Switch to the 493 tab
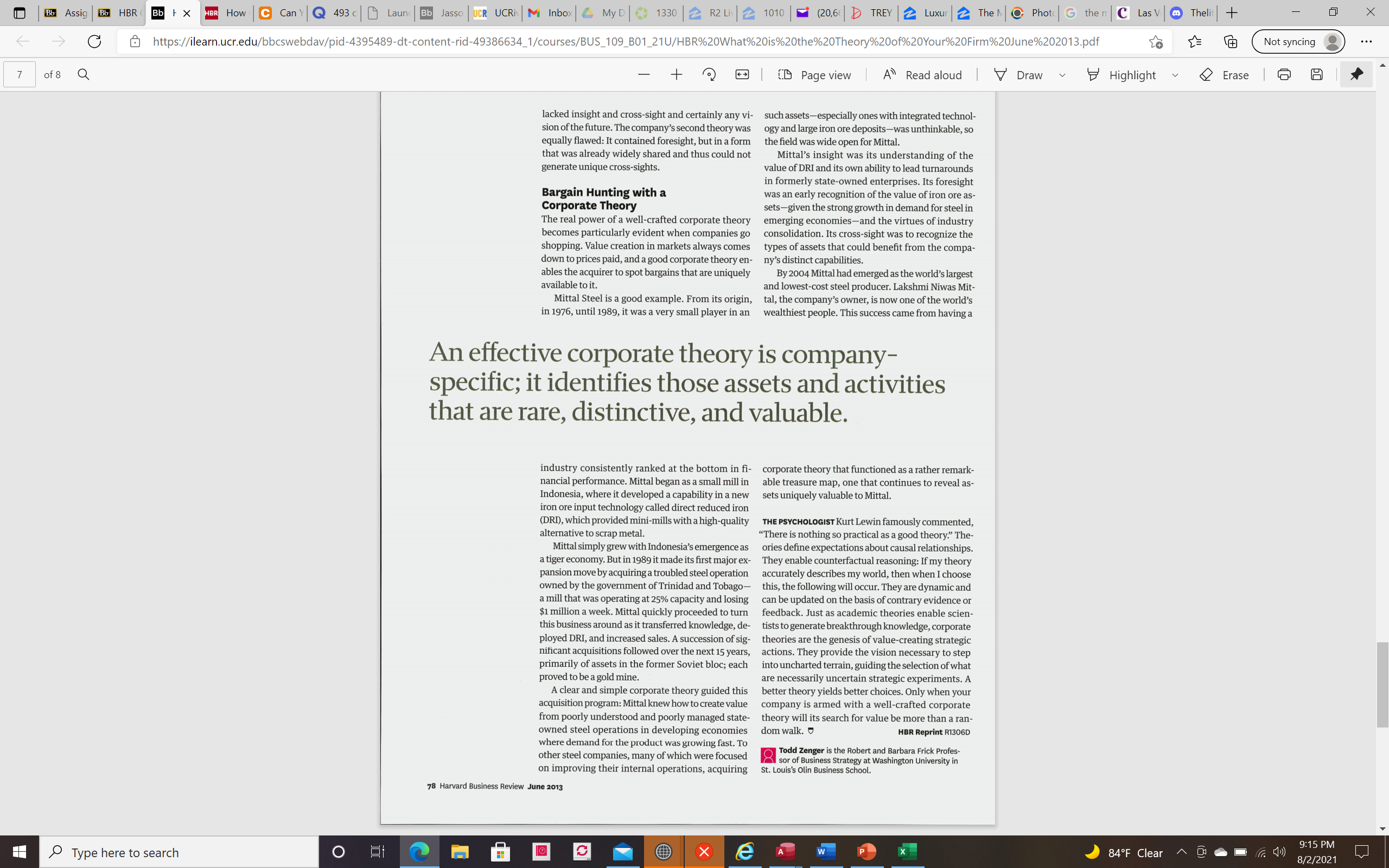Viewport: 1389px width, 868px height. click(x=334, y=12)
